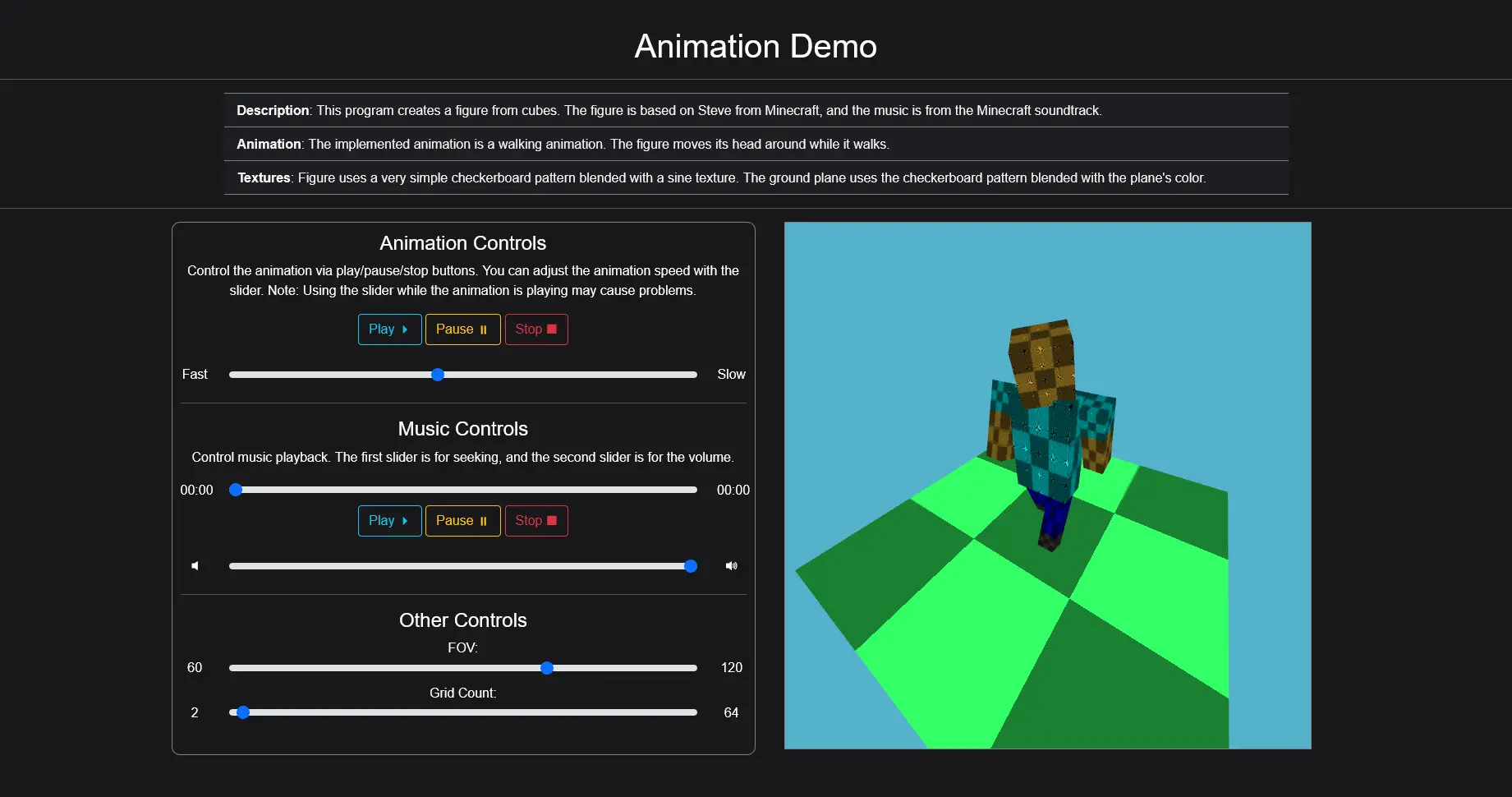Screen dimensions: 1512x797
Task: Click the 'Slow' speed label
Action: coord(731,375)
